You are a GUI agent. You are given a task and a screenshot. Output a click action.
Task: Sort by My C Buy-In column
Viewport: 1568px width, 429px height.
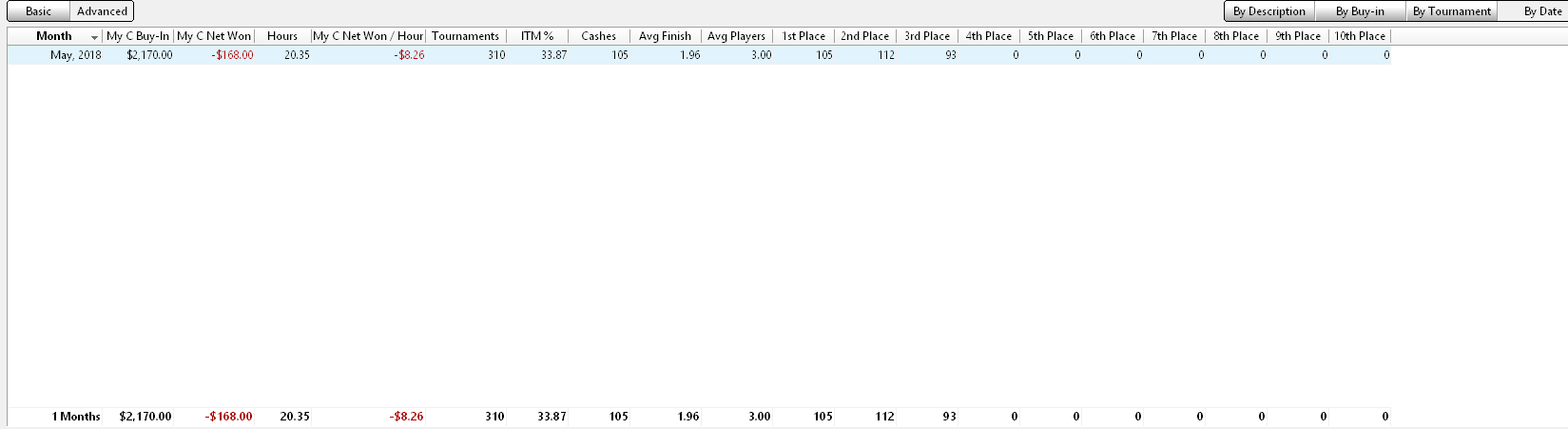point(138,36)
